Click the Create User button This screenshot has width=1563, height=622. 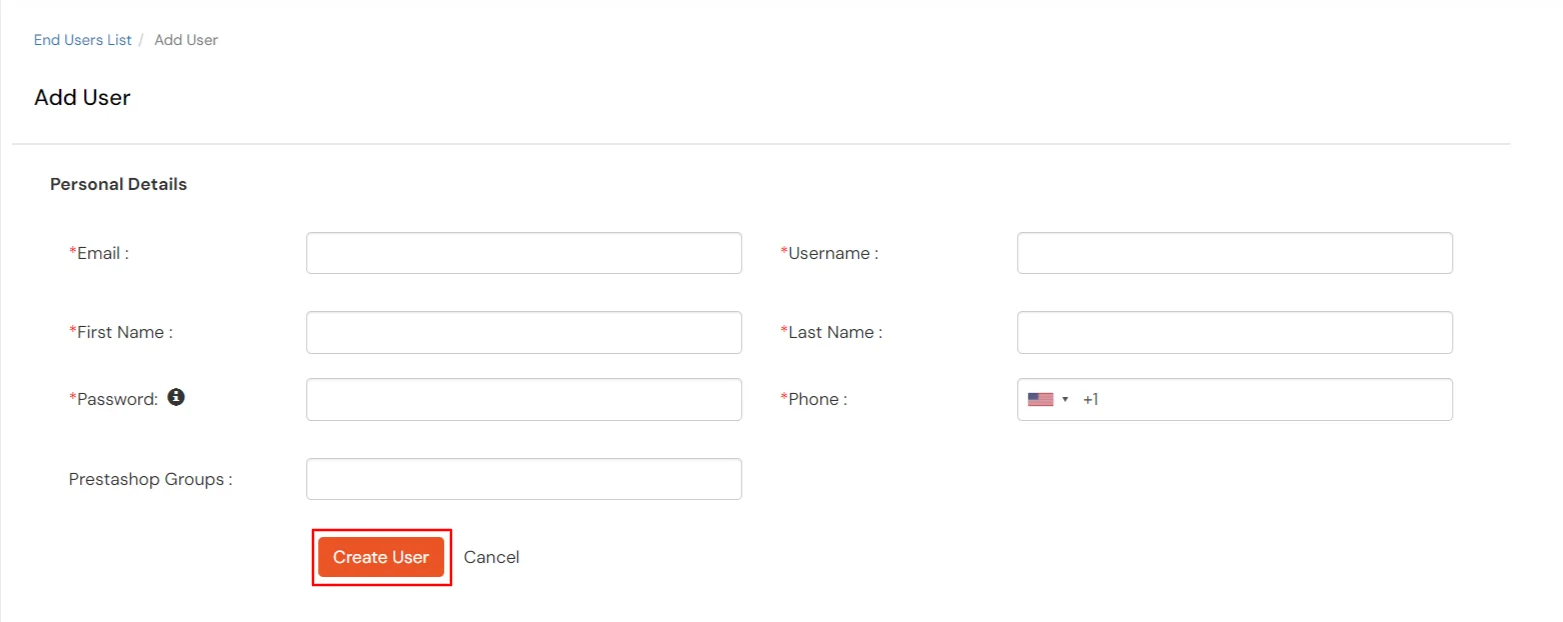click(x=381, y=557)
